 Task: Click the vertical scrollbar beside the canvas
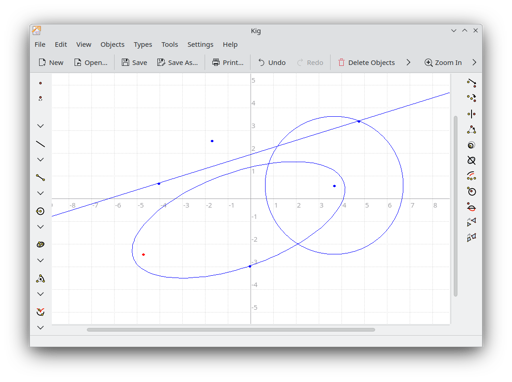pyautogui.click(x=455, y=206)
